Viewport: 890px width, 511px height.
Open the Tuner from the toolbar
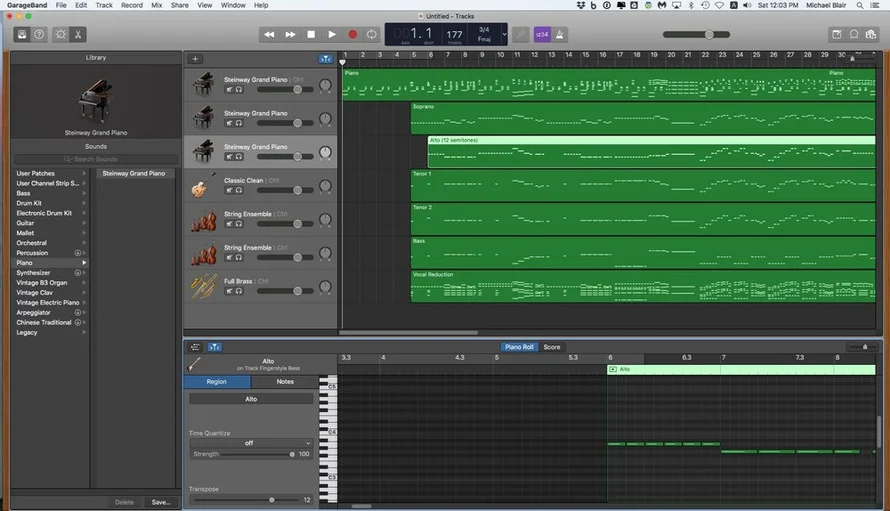(520, 35)
